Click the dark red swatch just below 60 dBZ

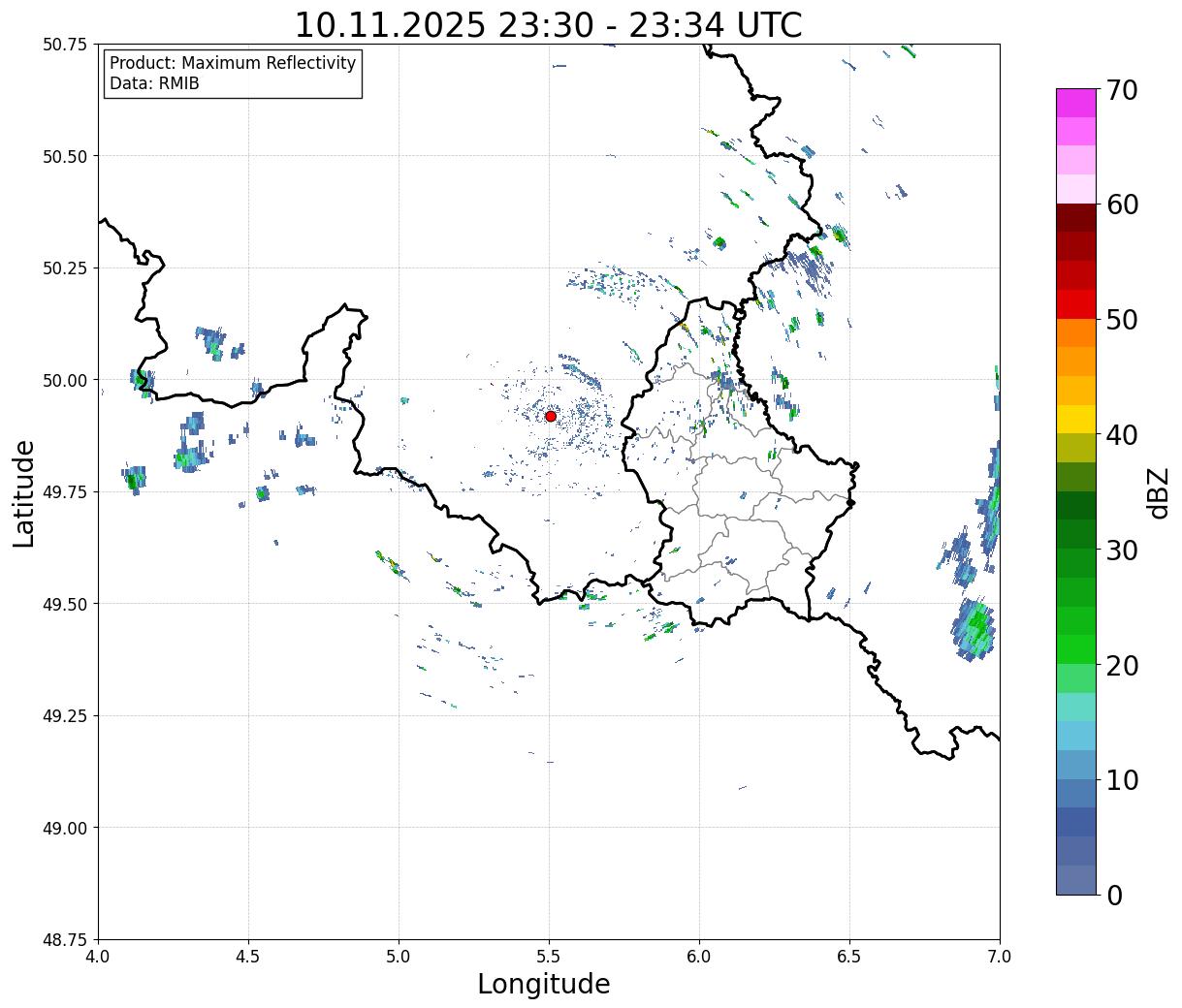pyautogui.click(x=1076, y=218)
